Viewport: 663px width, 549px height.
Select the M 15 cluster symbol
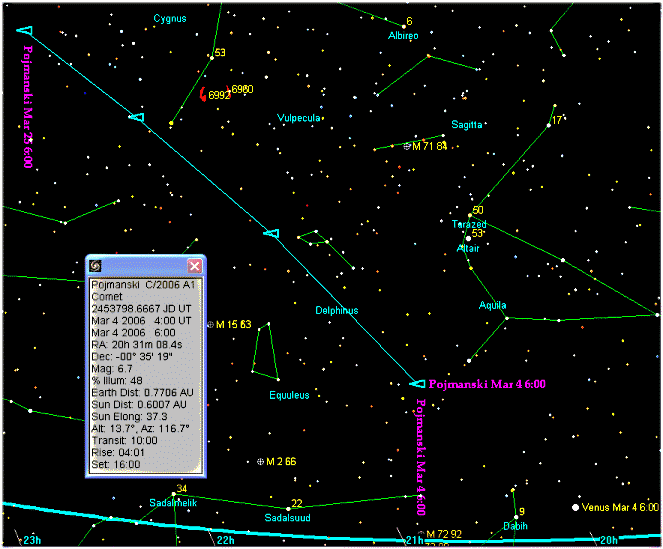[210, 325]
